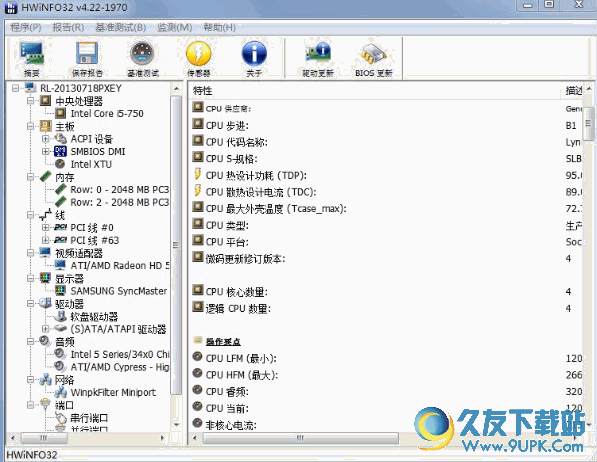597x462 pixels.
Task: Expand the ACPI 设备 node
Action: click(46, 139)
